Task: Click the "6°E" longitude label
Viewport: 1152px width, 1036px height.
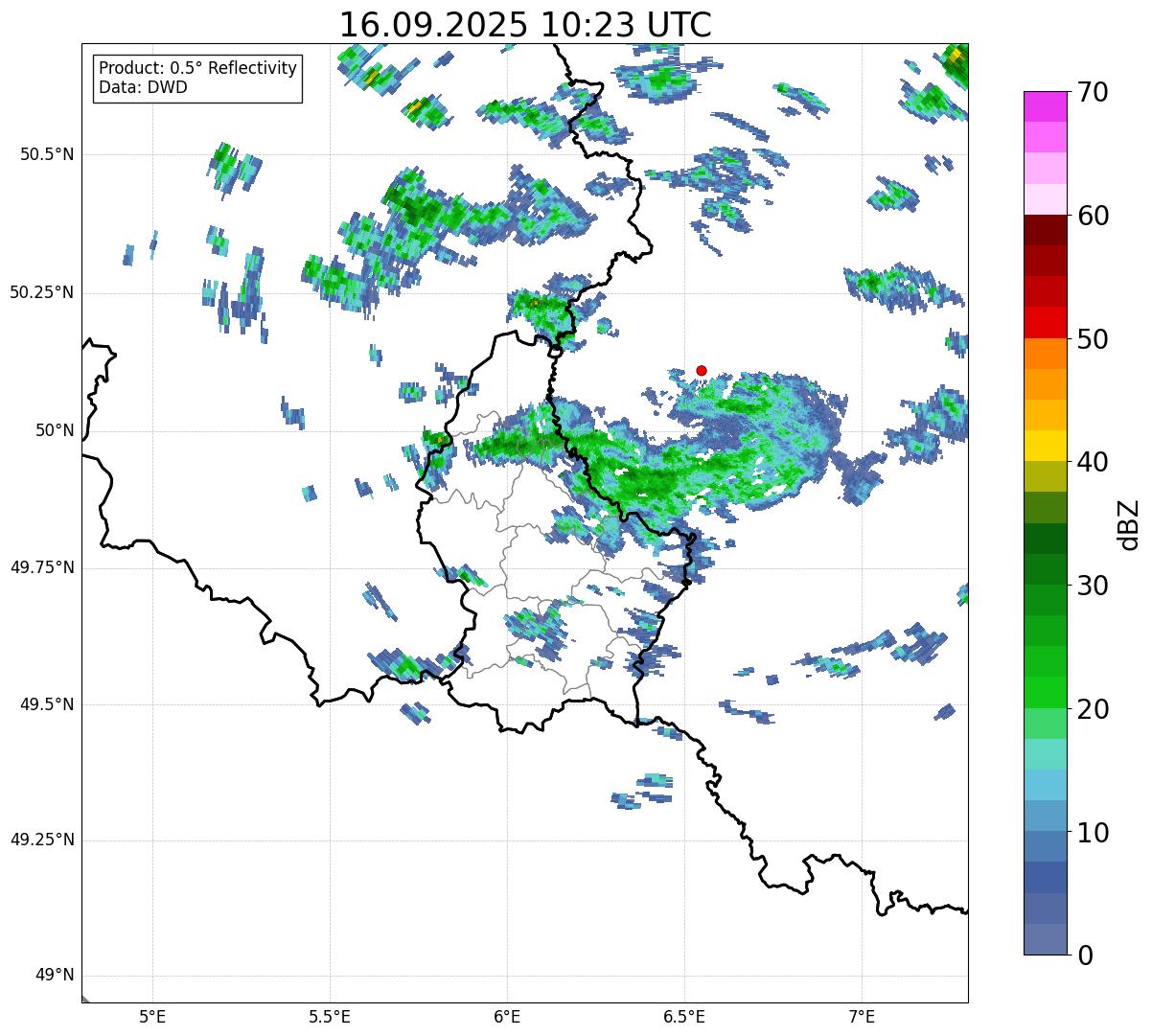Action: [x=507, y=1016]
